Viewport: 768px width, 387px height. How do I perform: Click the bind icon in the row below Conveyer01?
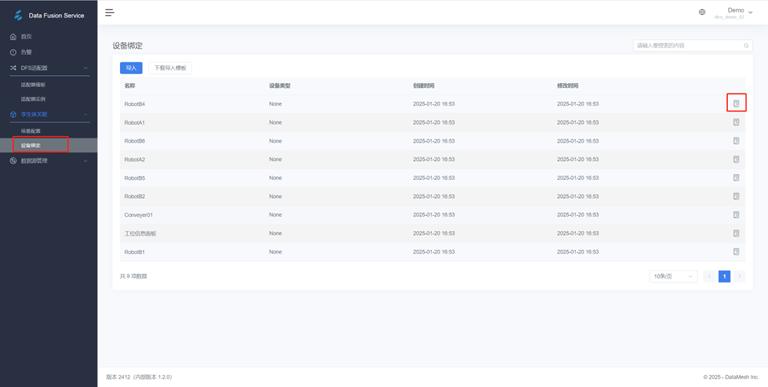click(736, 233)
